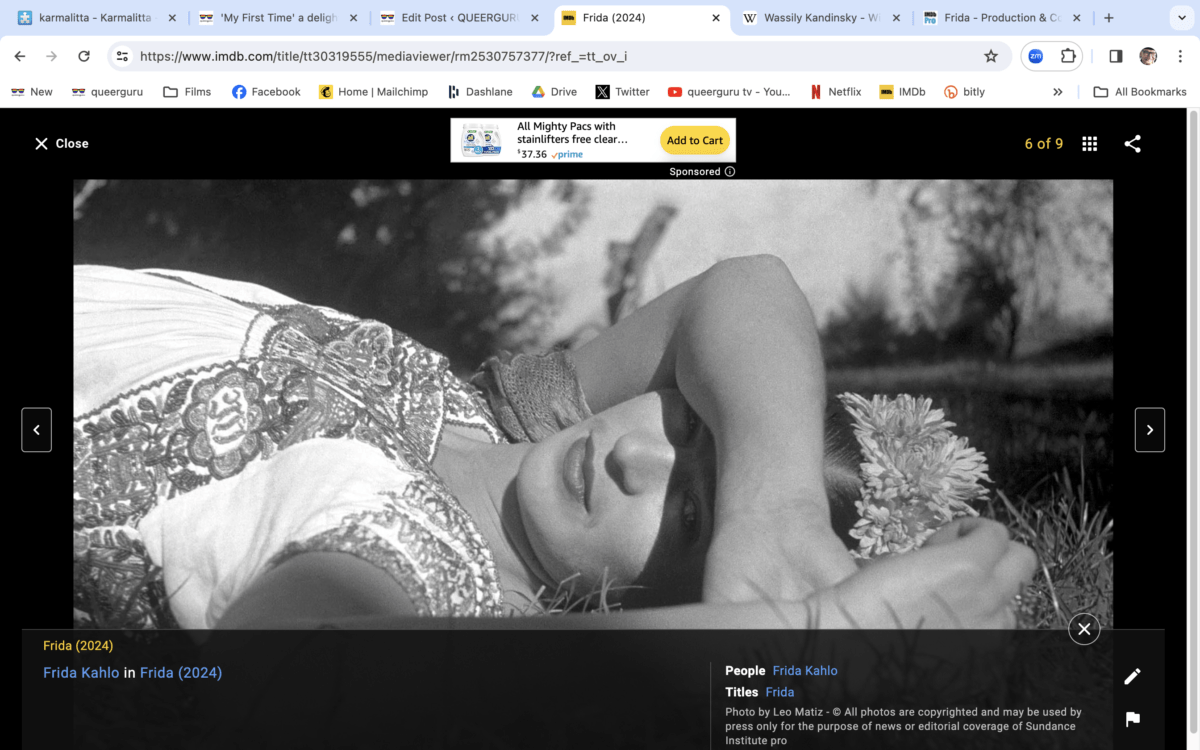Open the Films bookmarks folder

pyautogui.click(x=187, y=92)
